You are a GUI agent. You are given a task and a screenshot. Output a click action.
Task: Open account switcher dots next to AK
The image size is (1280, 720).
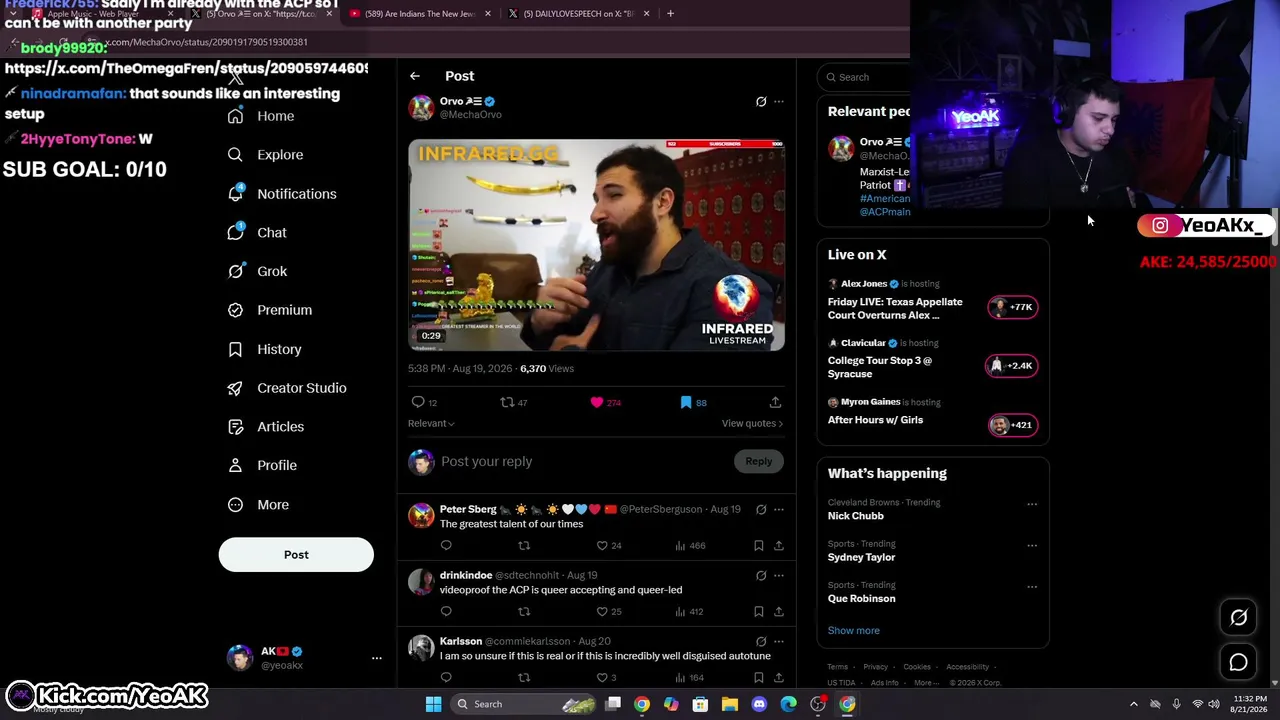(377, 658)
